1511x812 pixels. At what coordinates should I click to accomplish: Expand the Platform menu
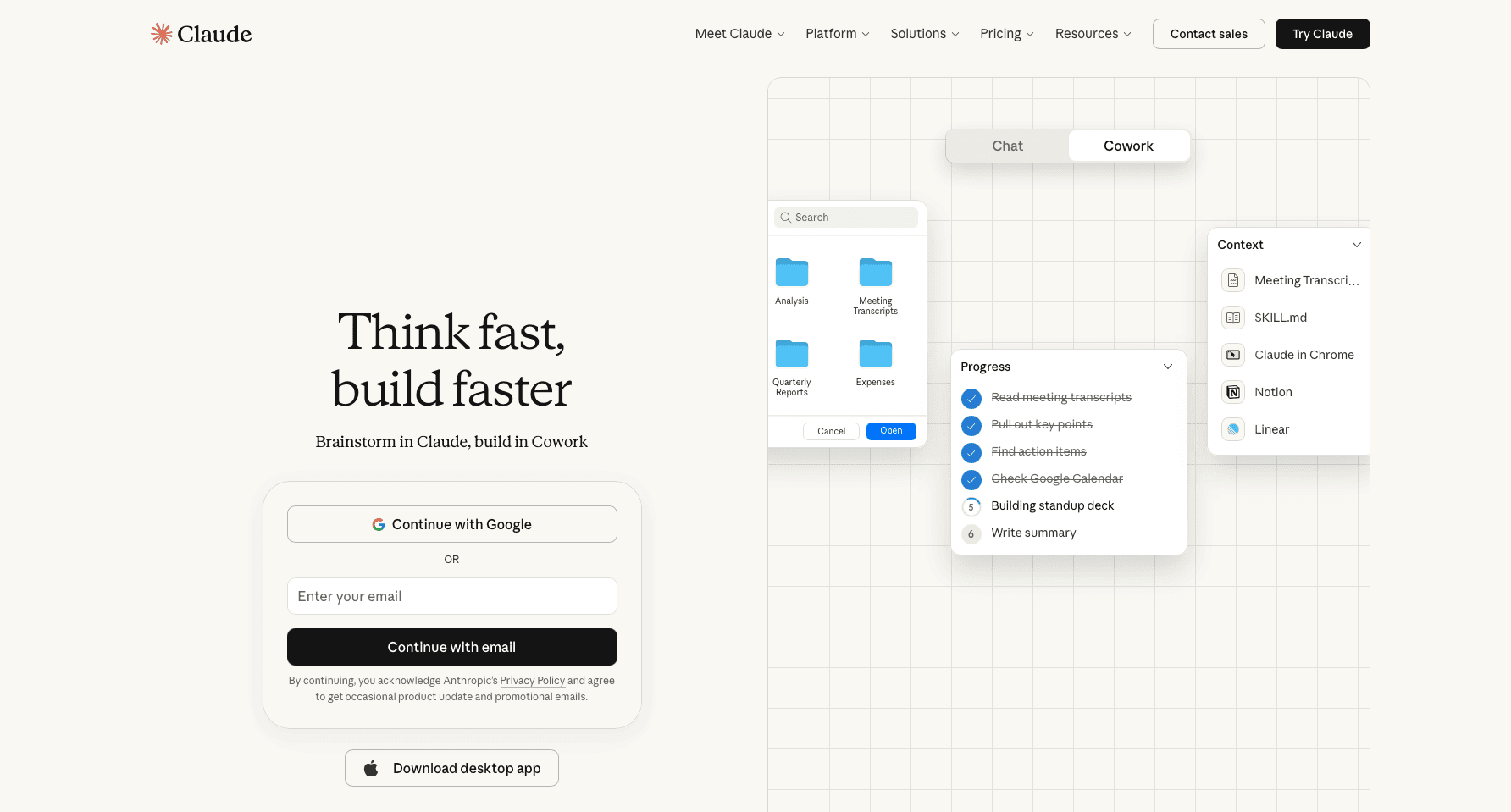click(838, 34)
